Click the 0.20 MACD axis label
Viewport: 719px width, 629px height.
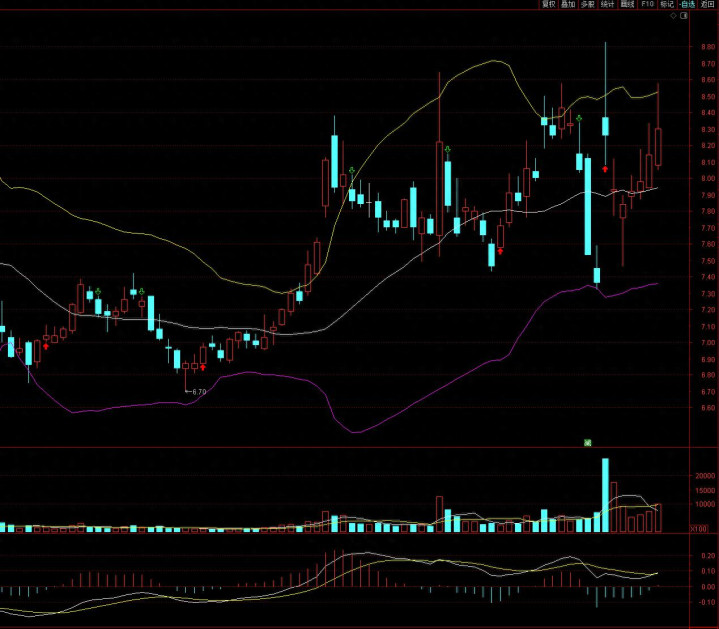[708, 556]
